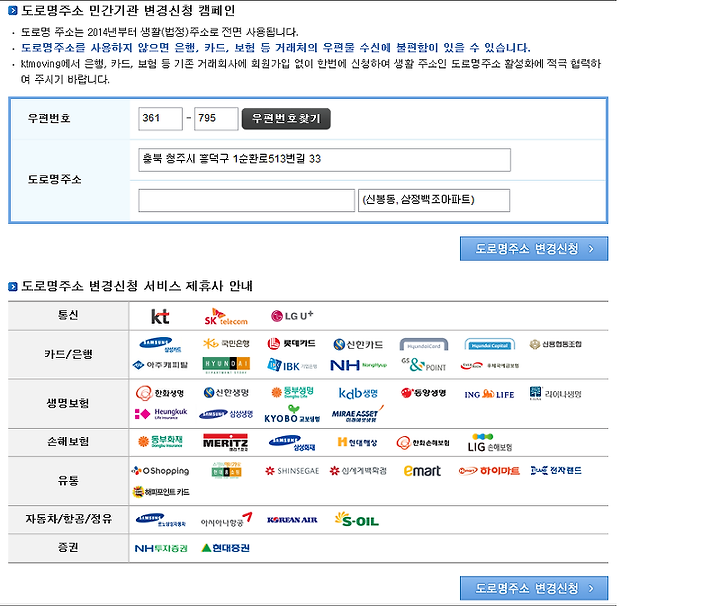Click the 해피포인트 카드 logo
Viewport: 720px width, 606px height.
click(161, 492)
